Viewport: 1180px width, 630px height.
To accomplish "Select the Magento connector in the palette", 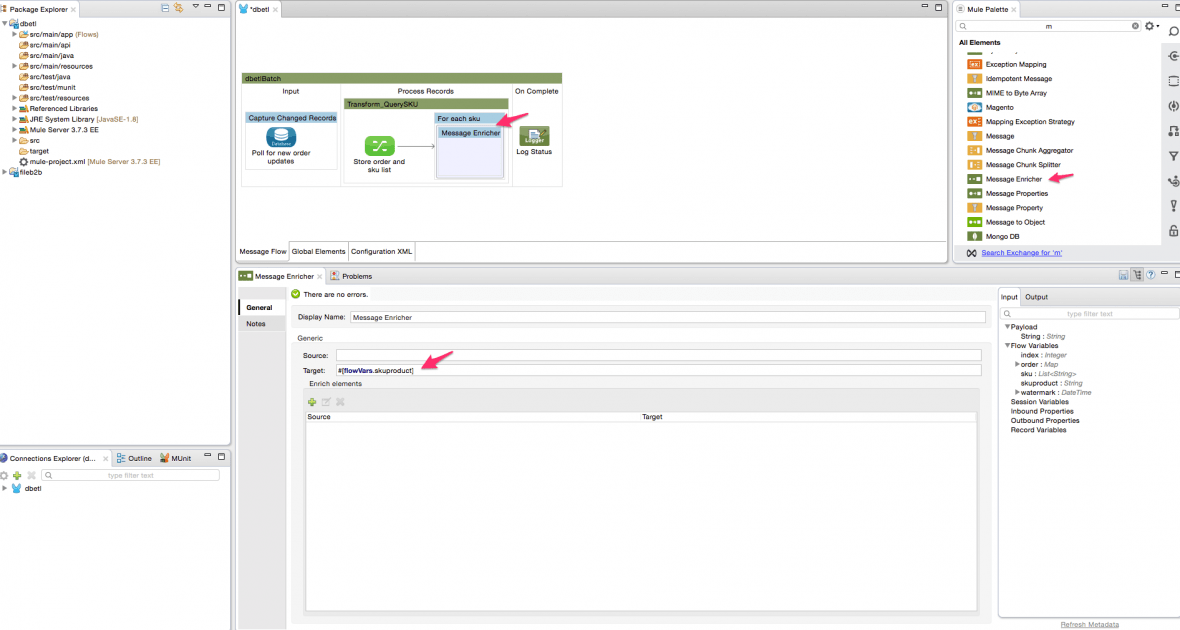I will (x=1001, y=107).
